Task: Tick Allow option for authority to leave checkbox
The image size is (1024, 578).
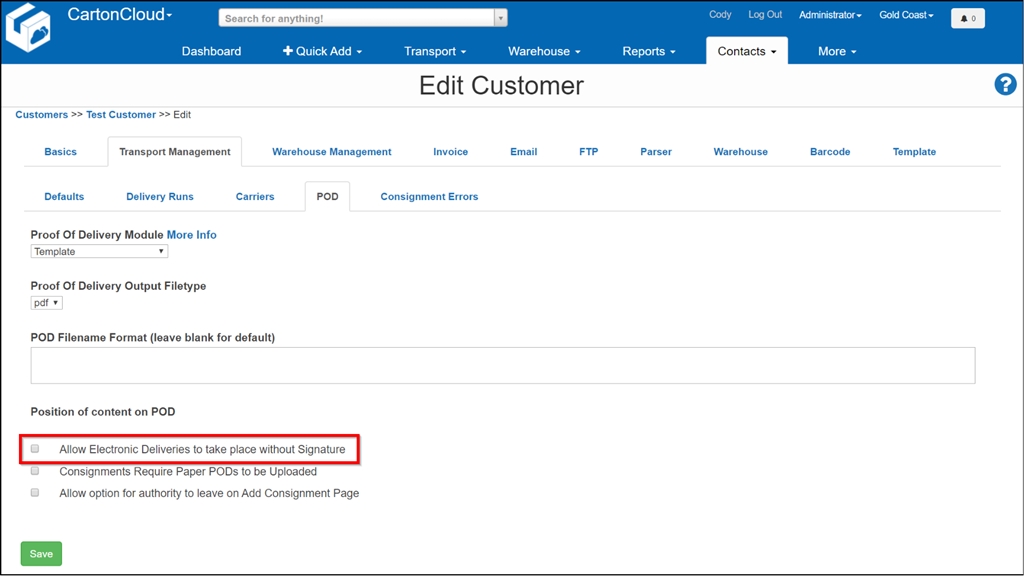Action: [35, 492]
